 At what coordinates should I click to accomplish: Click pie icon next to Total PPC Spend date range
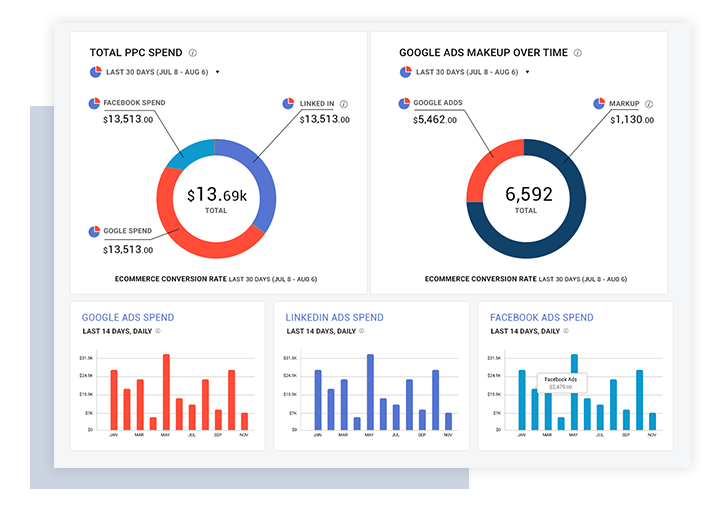[x=95, y=72]
